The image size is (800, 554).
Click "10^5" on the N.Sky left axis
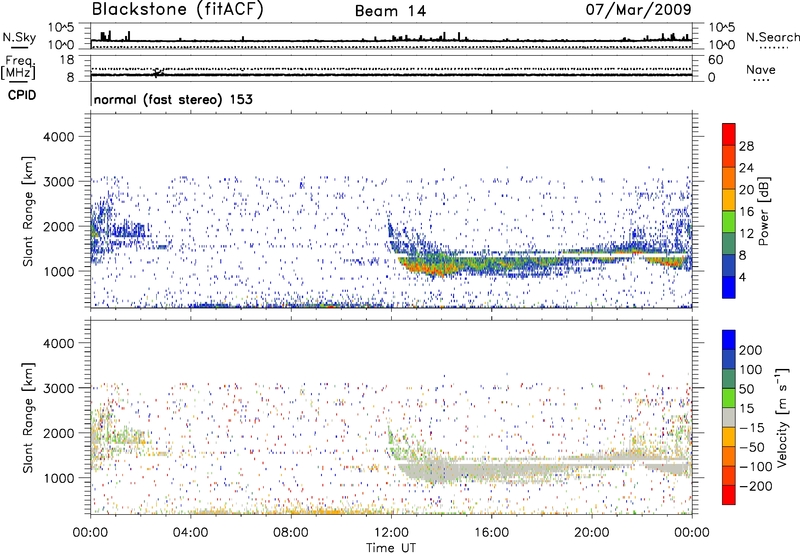pyautogui.click(x=61, y=27)
